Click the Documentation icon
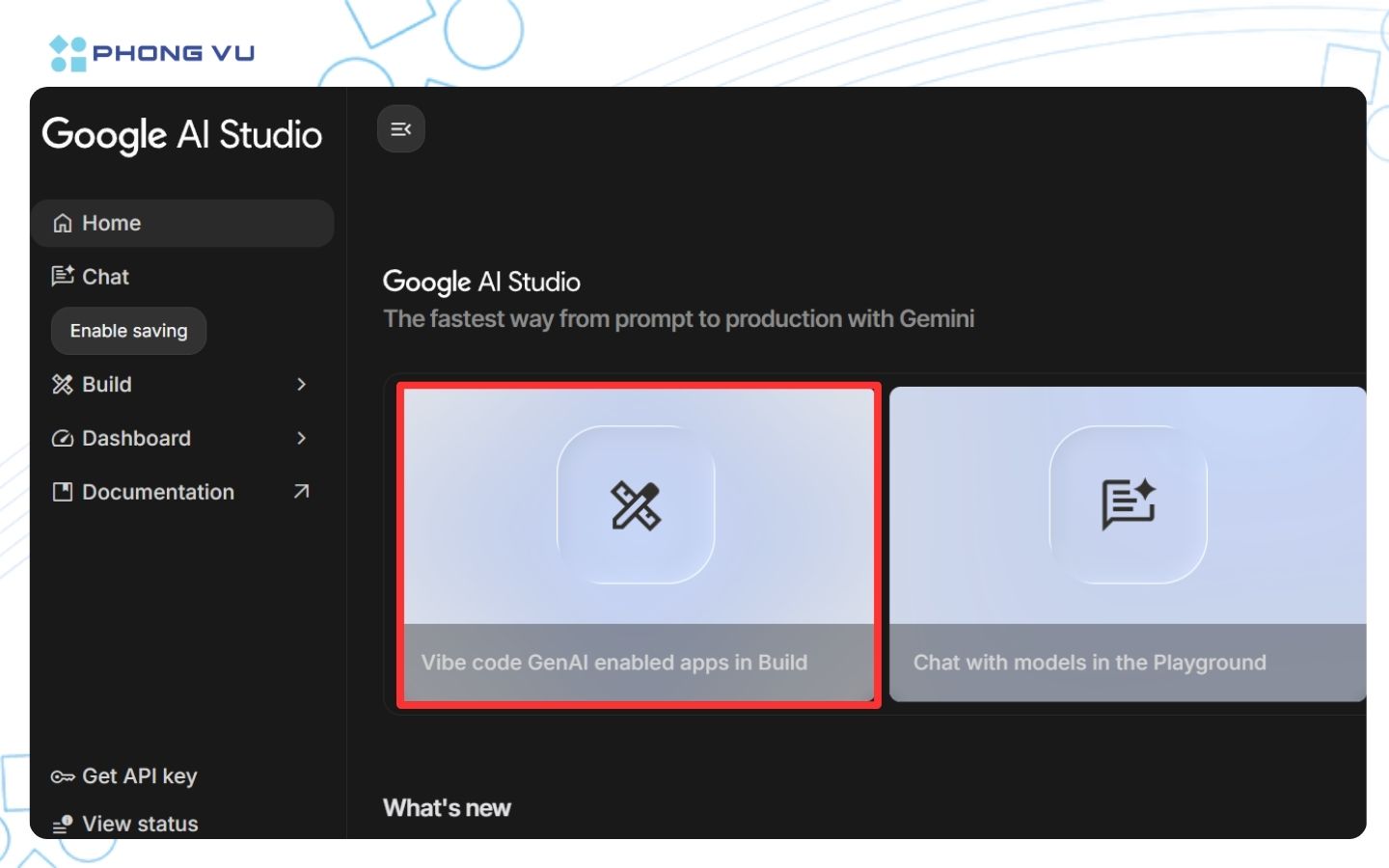The width and height of the screenshot is (1389, 868). pyautogui.click(x=62, y=492)
